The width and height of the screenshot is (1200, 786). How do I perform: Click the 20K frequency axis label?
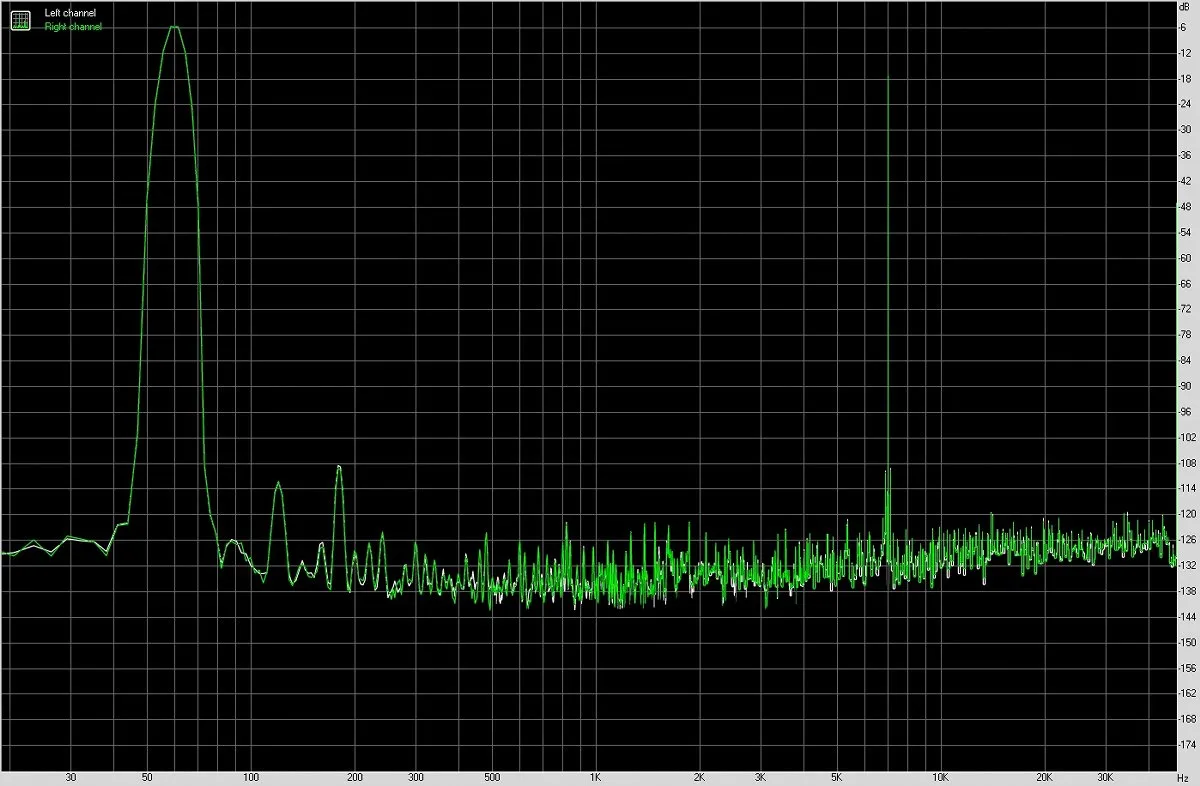coord(1044,777)
